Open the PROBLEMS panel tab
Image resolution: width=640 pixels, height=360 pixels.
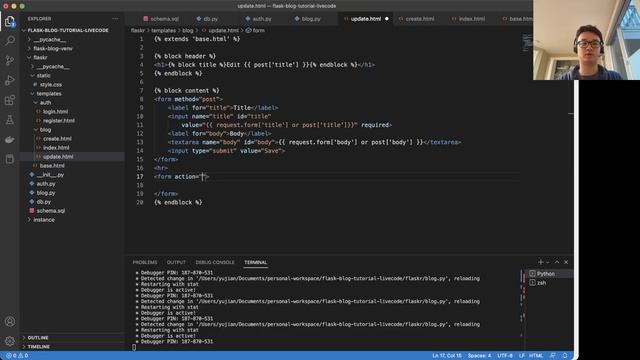(x=145, y=262)
